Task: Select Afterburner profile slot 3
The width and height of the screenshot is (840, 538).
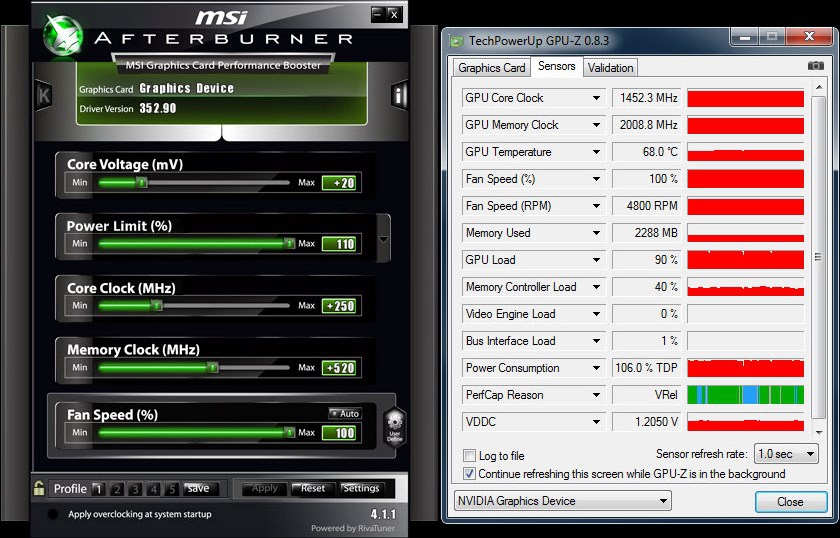Action: (135, 489)
